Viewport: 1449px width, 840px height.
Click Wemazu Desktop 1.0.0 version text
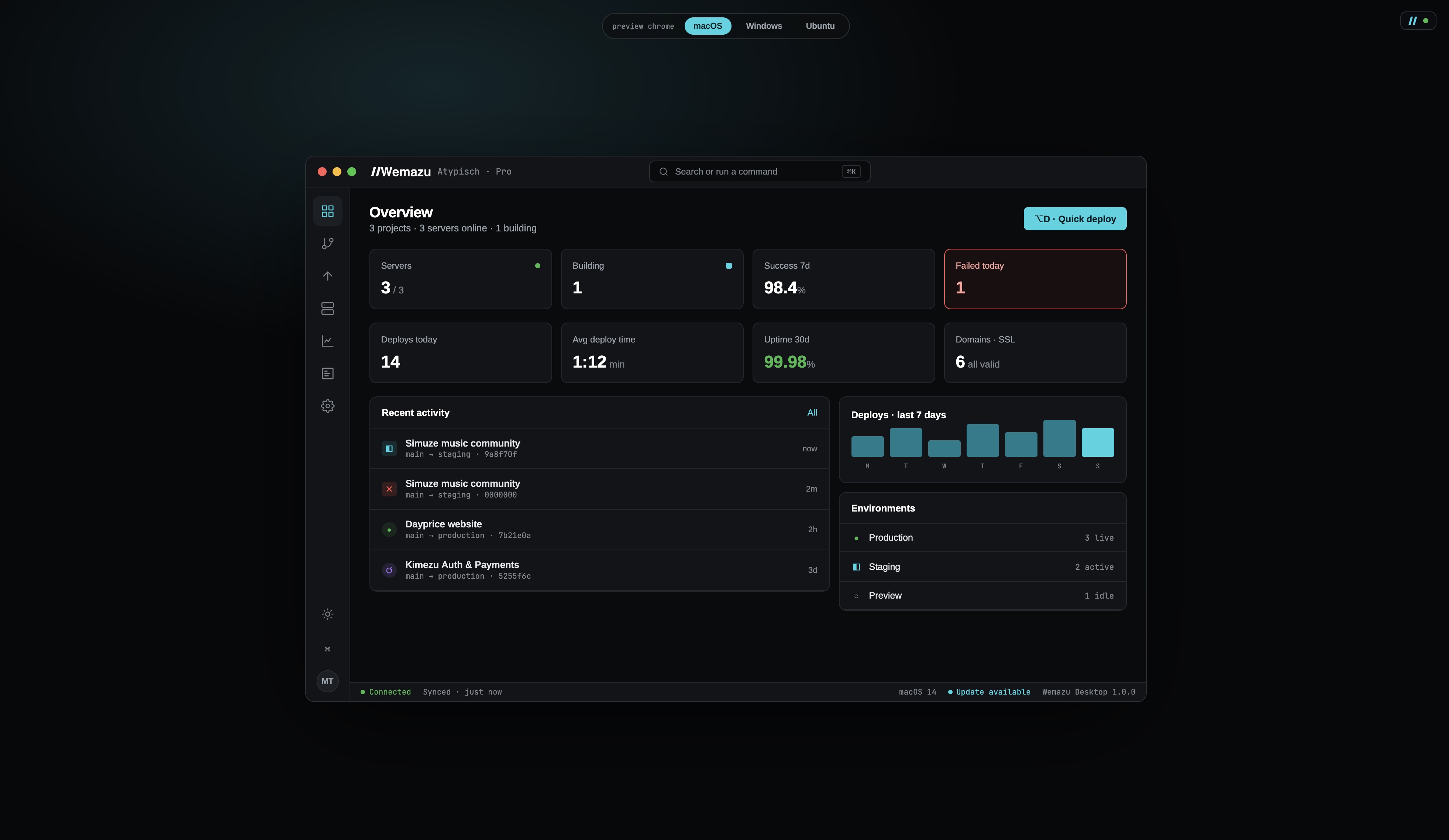pyautogui.click(x=1088, y=692)
